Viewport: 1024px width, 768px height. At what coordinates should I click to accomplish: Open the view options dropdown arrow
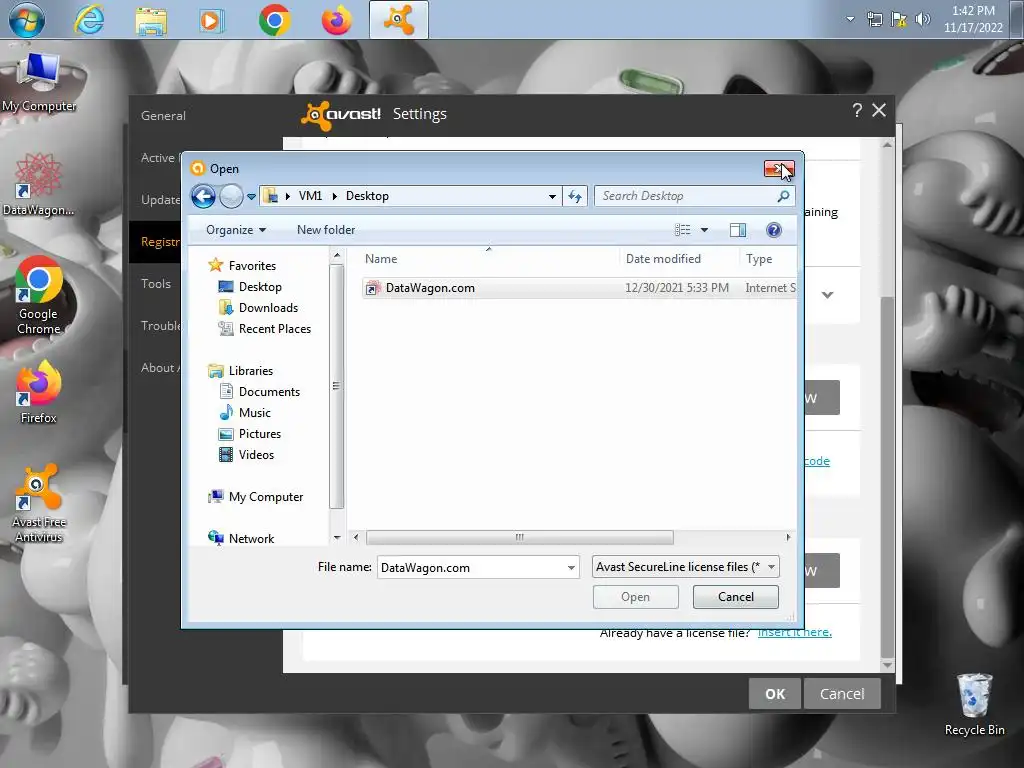point(704,230)
